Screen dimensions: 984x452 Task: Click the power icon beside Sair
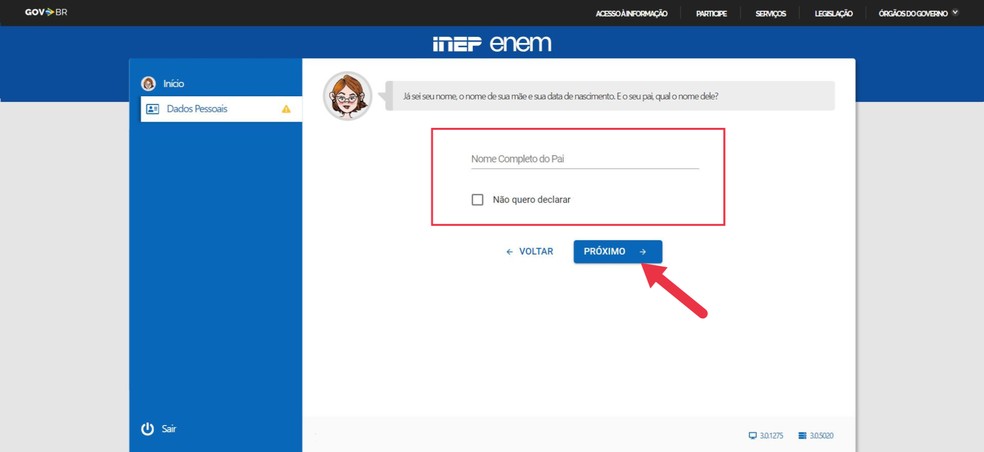click(x=147, y=429)
